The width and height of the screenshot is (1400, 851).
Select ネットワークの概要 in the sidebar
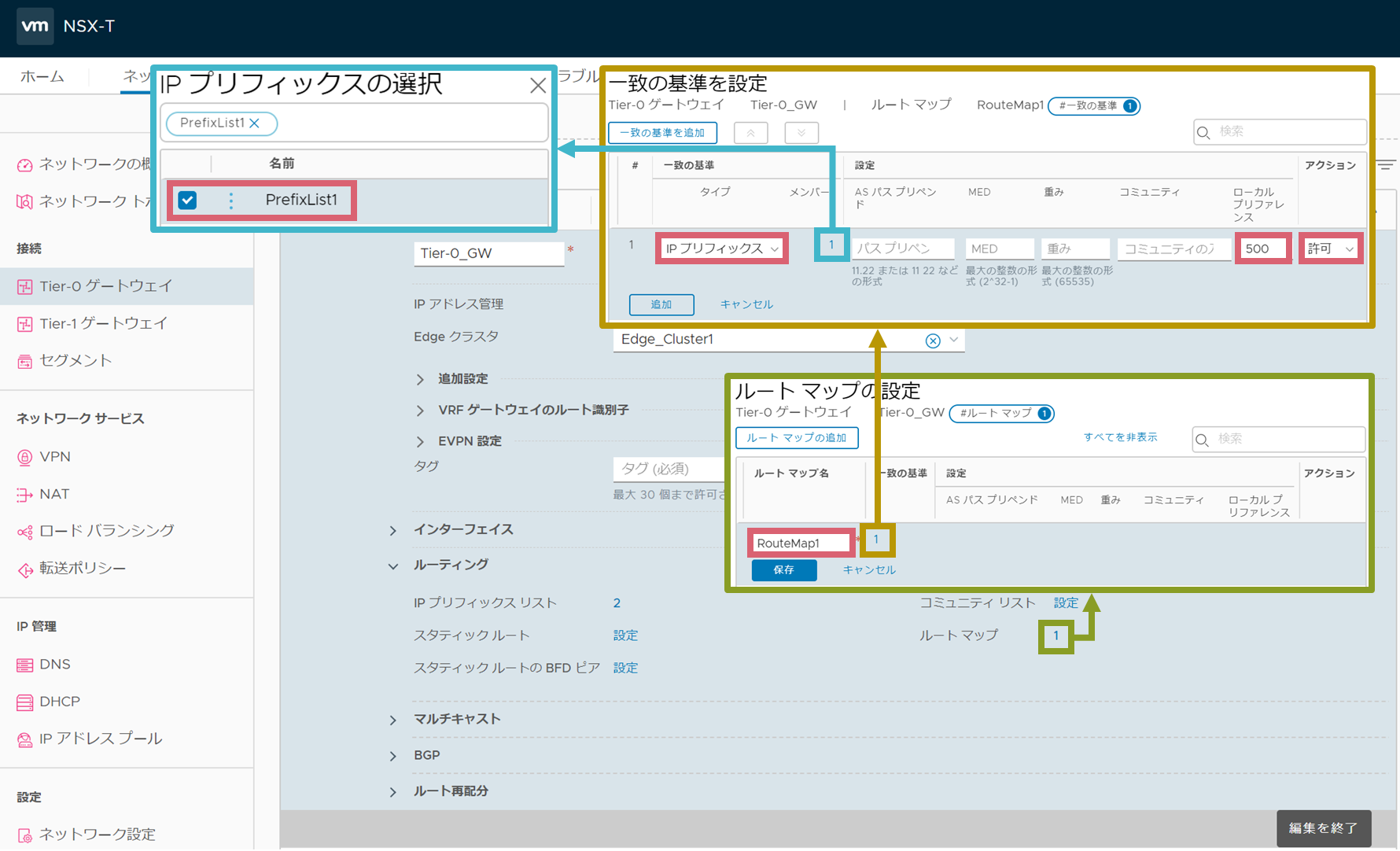pos(94,164)
